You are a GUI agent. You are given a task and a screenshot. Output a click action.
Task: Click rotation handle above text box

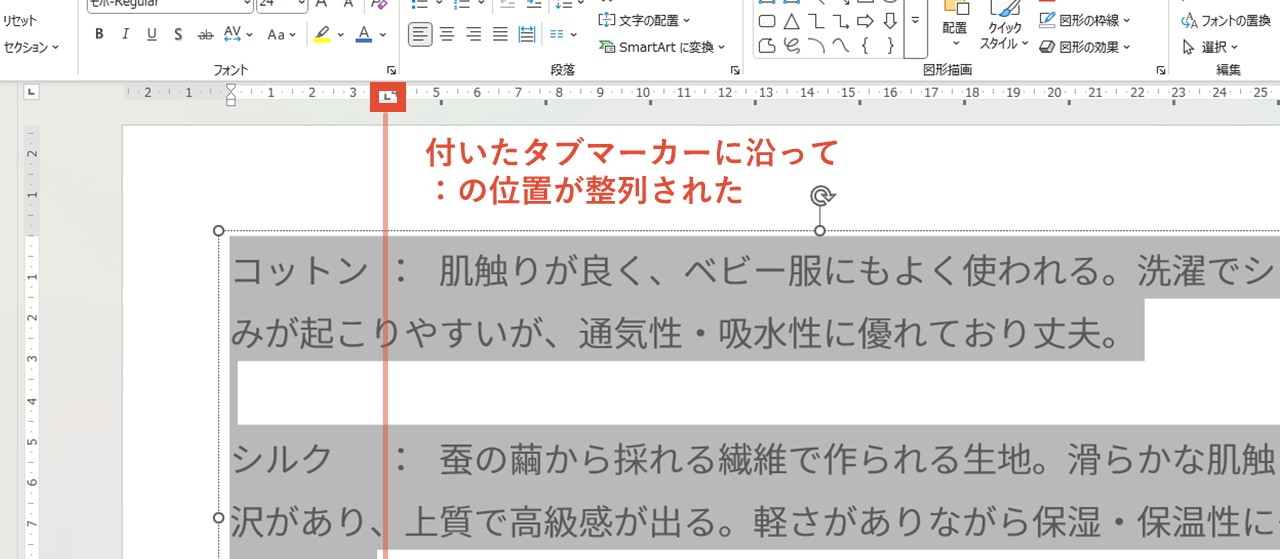[x=820, y=196]
